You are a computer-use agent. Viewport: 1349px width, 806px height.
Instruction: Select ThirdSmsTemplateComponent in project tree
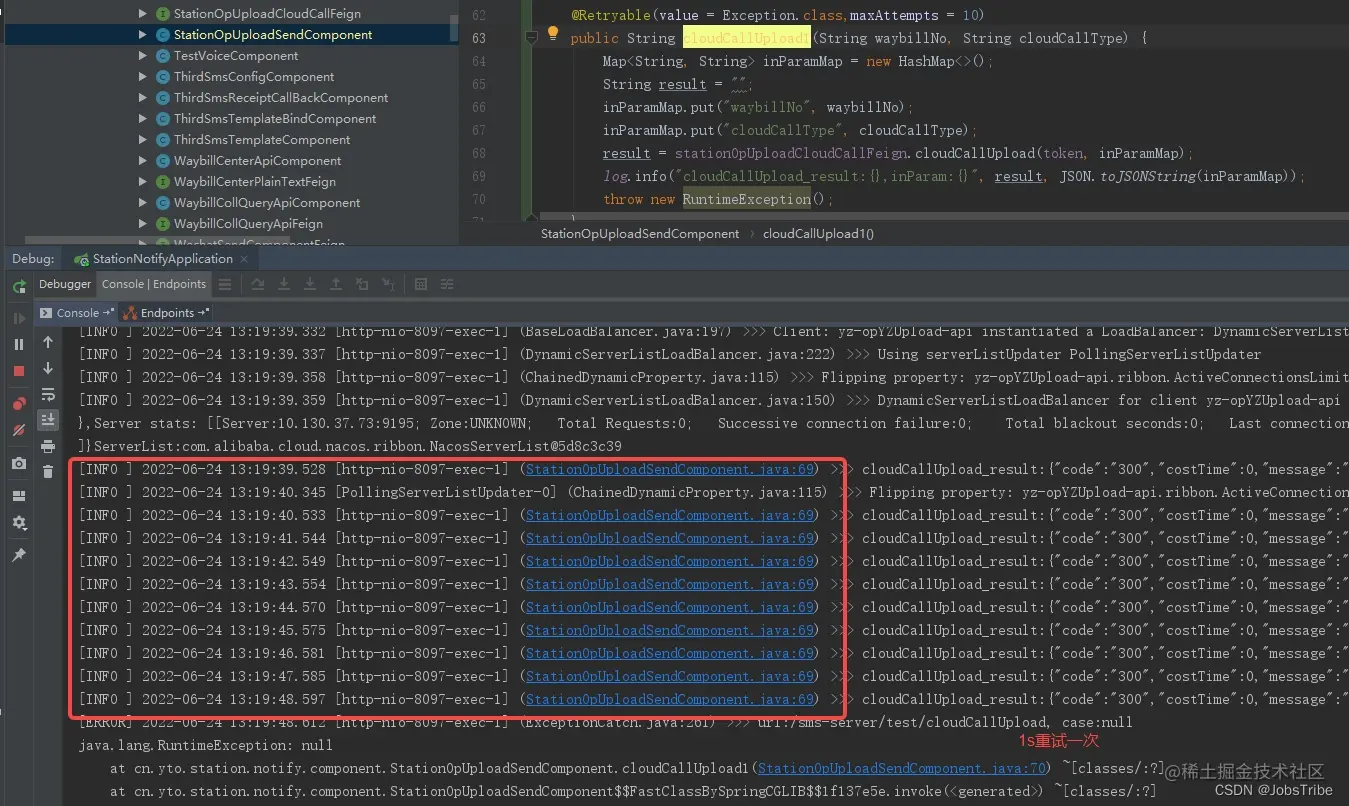click(x=262, y=140)
